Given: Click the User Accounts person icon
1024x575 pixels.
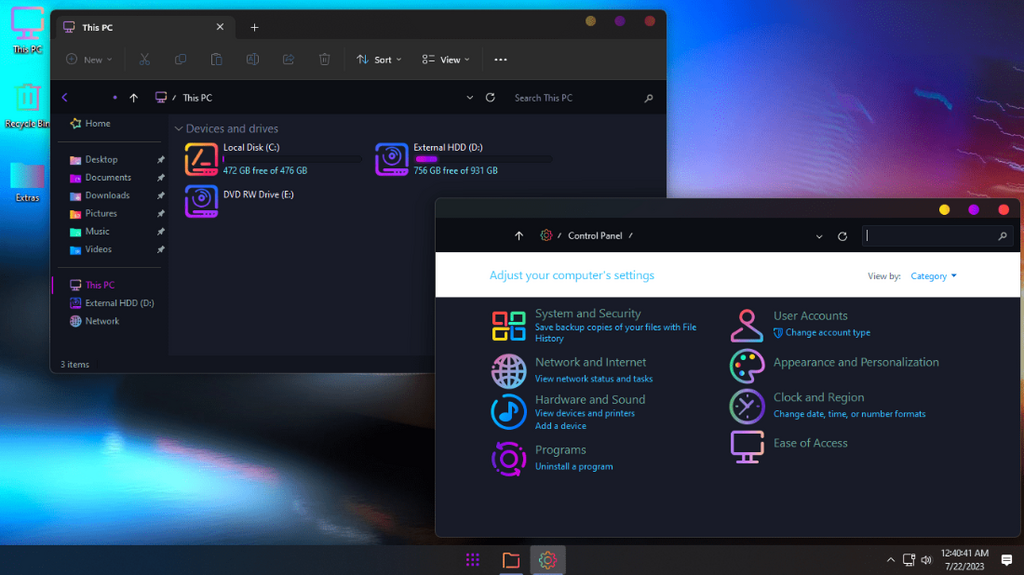Looking at the screenshot, I should tap(746, 326).
